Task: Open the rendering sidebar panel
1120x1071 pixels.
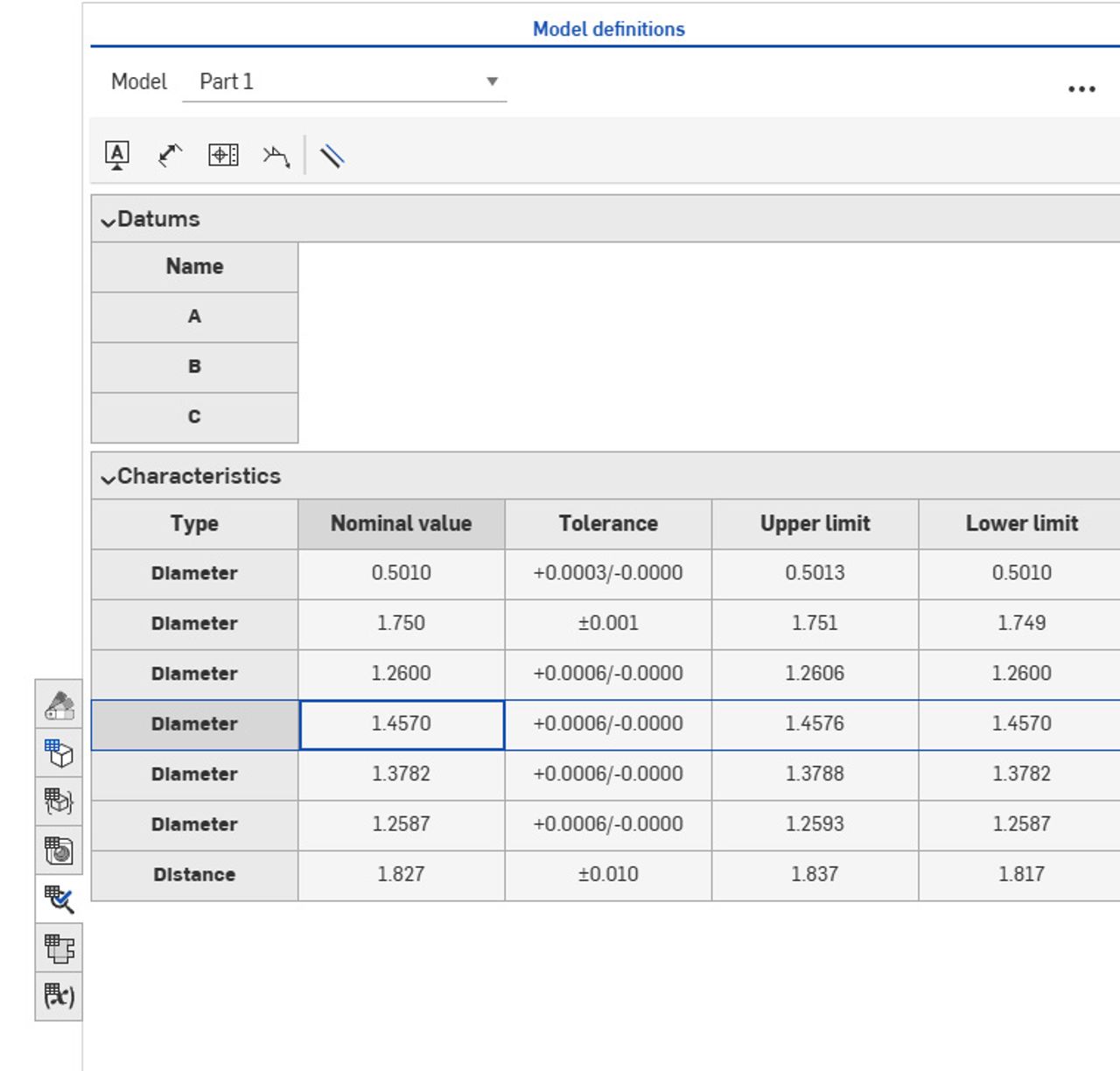Action: (58, 850)
